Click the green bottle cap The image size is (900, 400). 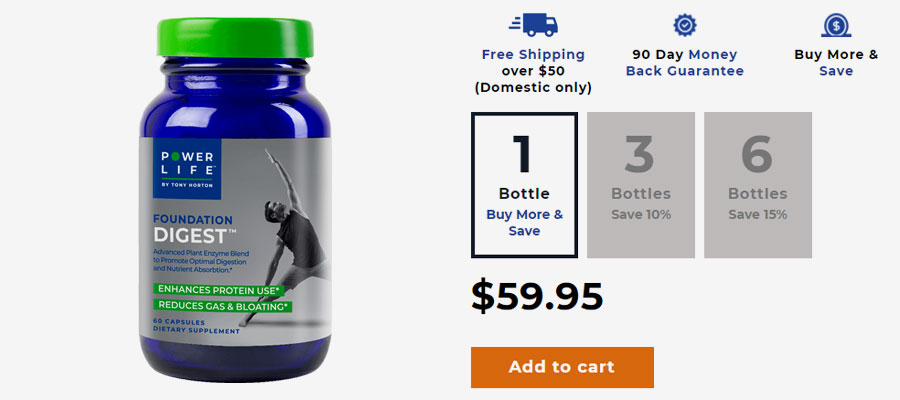tap(235, 38)
